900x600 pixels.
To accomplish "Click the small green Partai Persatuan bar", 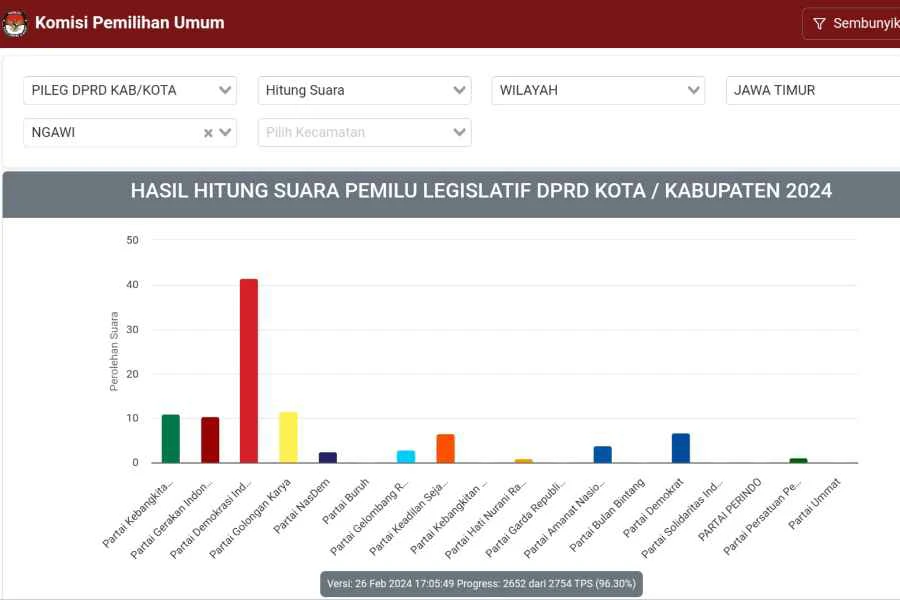I will [x=798, y=460].
